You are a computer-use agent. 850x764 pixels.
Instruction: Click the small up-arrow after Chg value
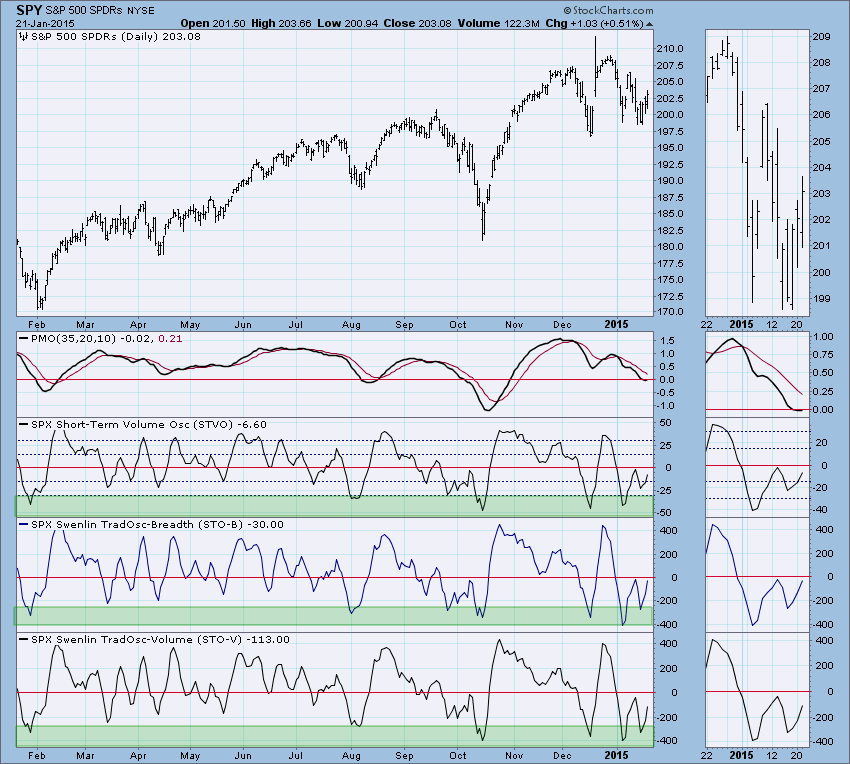click(649, 24)
